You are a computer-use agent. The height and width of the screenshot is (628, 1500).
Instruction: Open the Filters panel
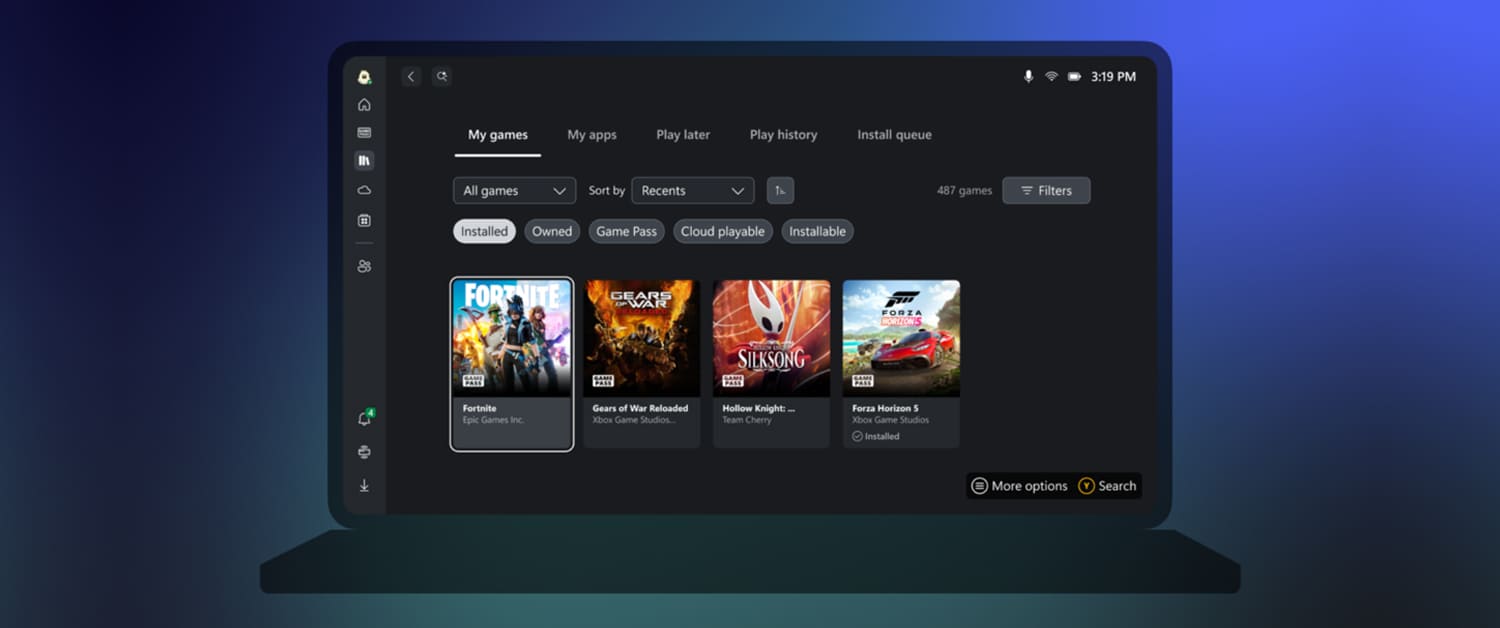coord(1046,191)
